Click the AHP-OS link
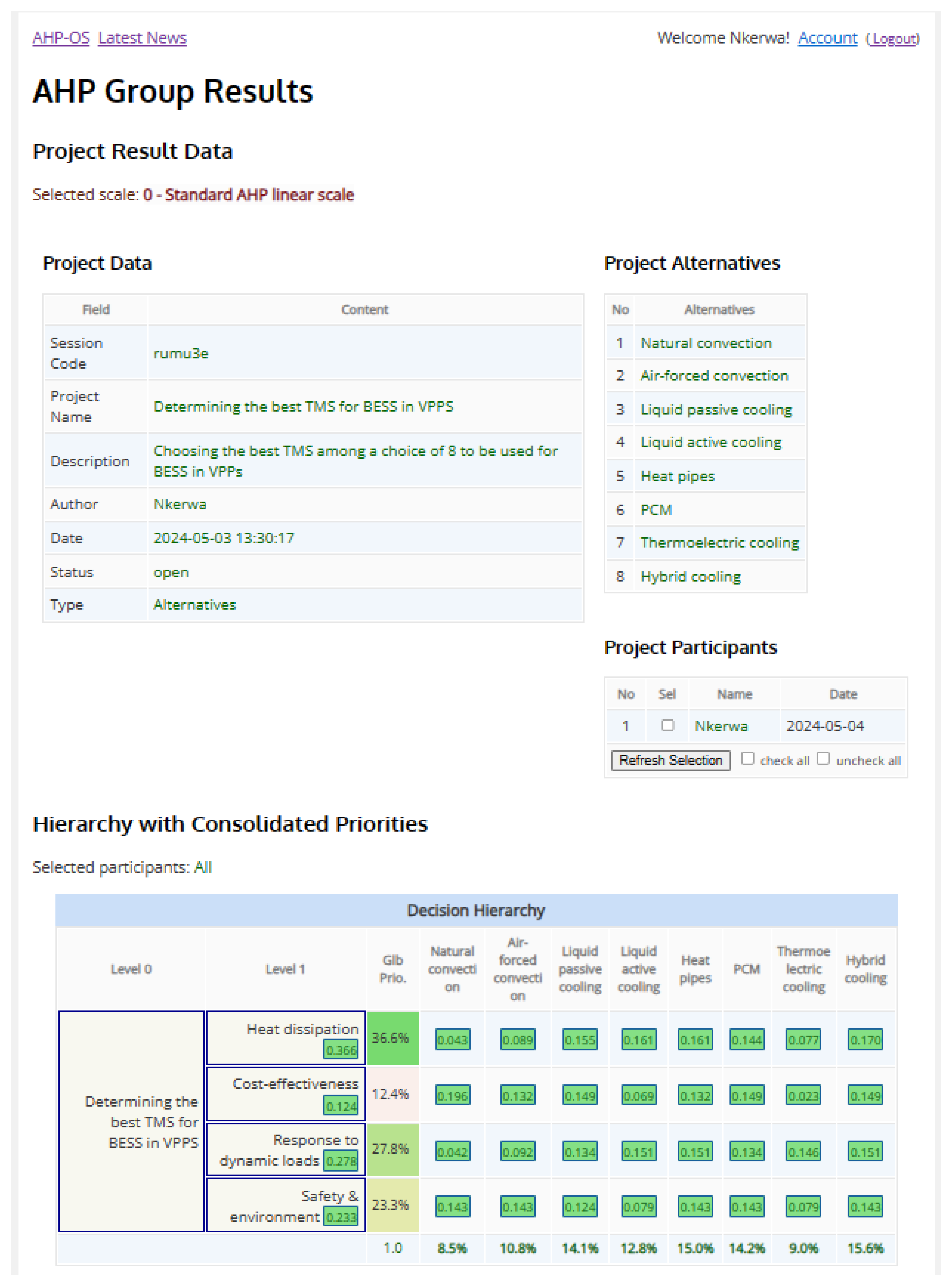This screenshot has width=952, height=1288. [61, 38]
